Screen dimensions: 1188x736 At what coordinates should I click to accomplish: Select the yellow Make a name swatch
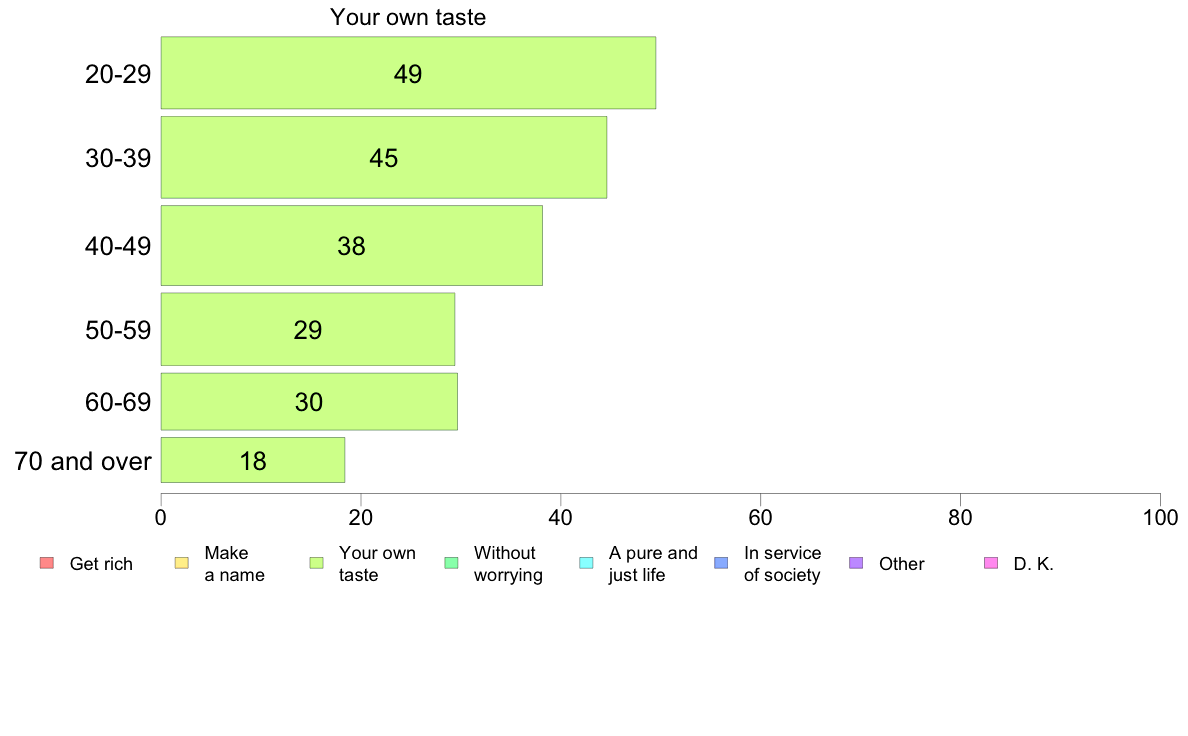(182, 563)
